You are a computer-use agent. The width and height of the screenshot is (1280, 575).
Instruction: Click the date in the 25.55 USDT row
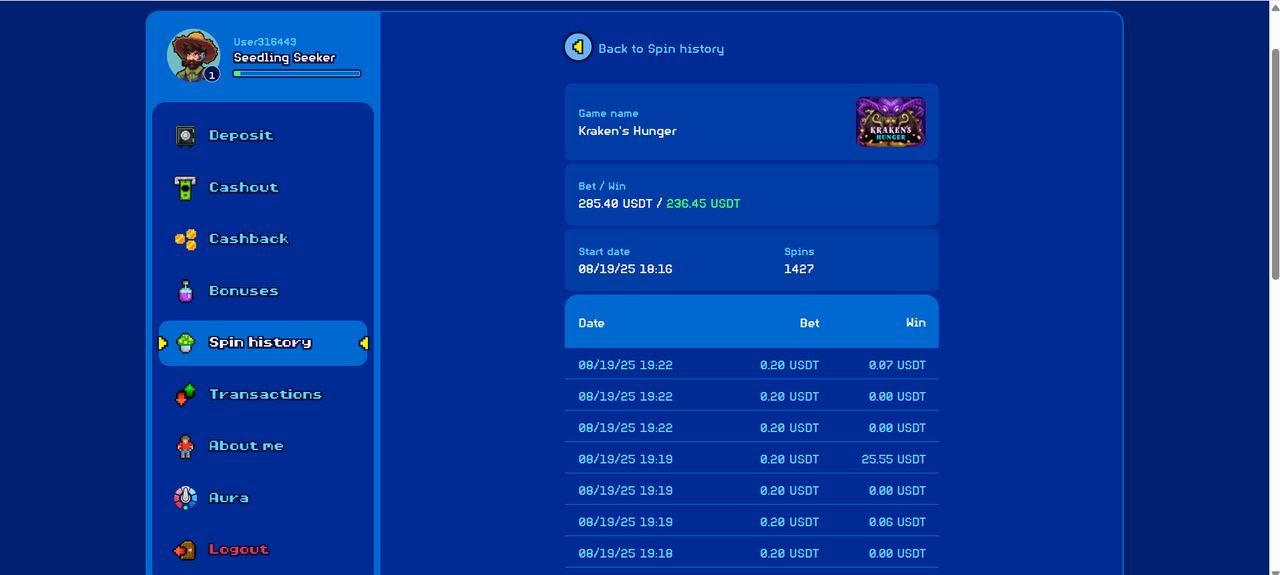(x=625, y=459)
